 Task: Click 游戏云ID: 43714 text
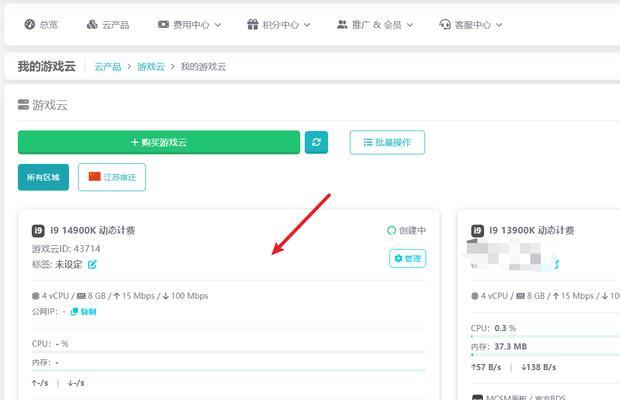(66, 249)
